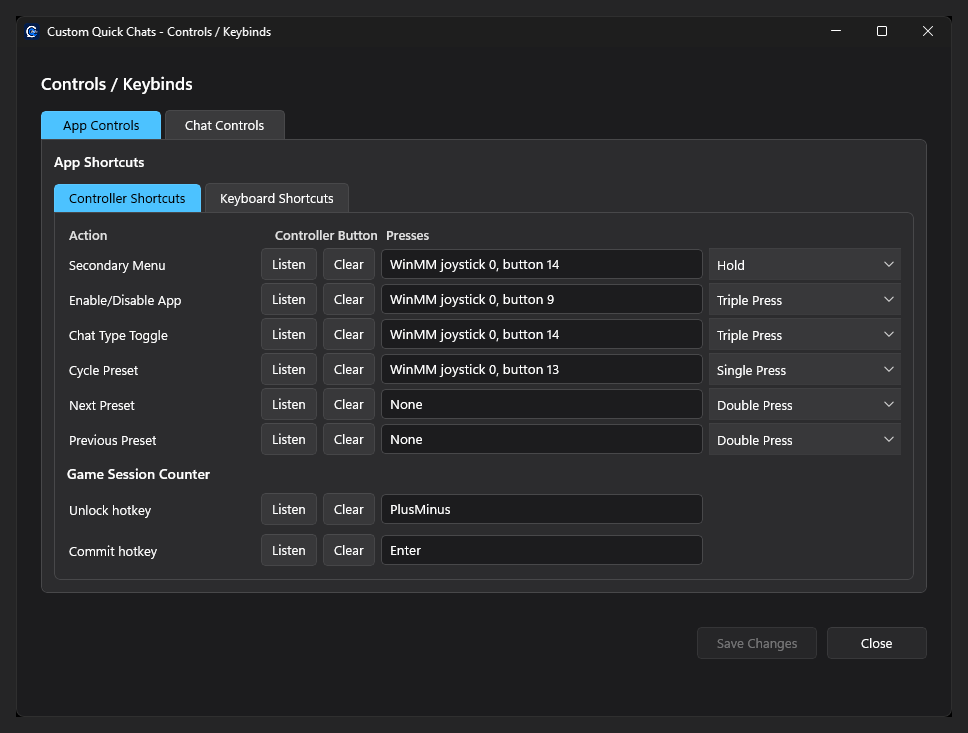Click the Secondary Menu action label
The height and width of the screenshot is (733, 968).
[x=117, y=266]
